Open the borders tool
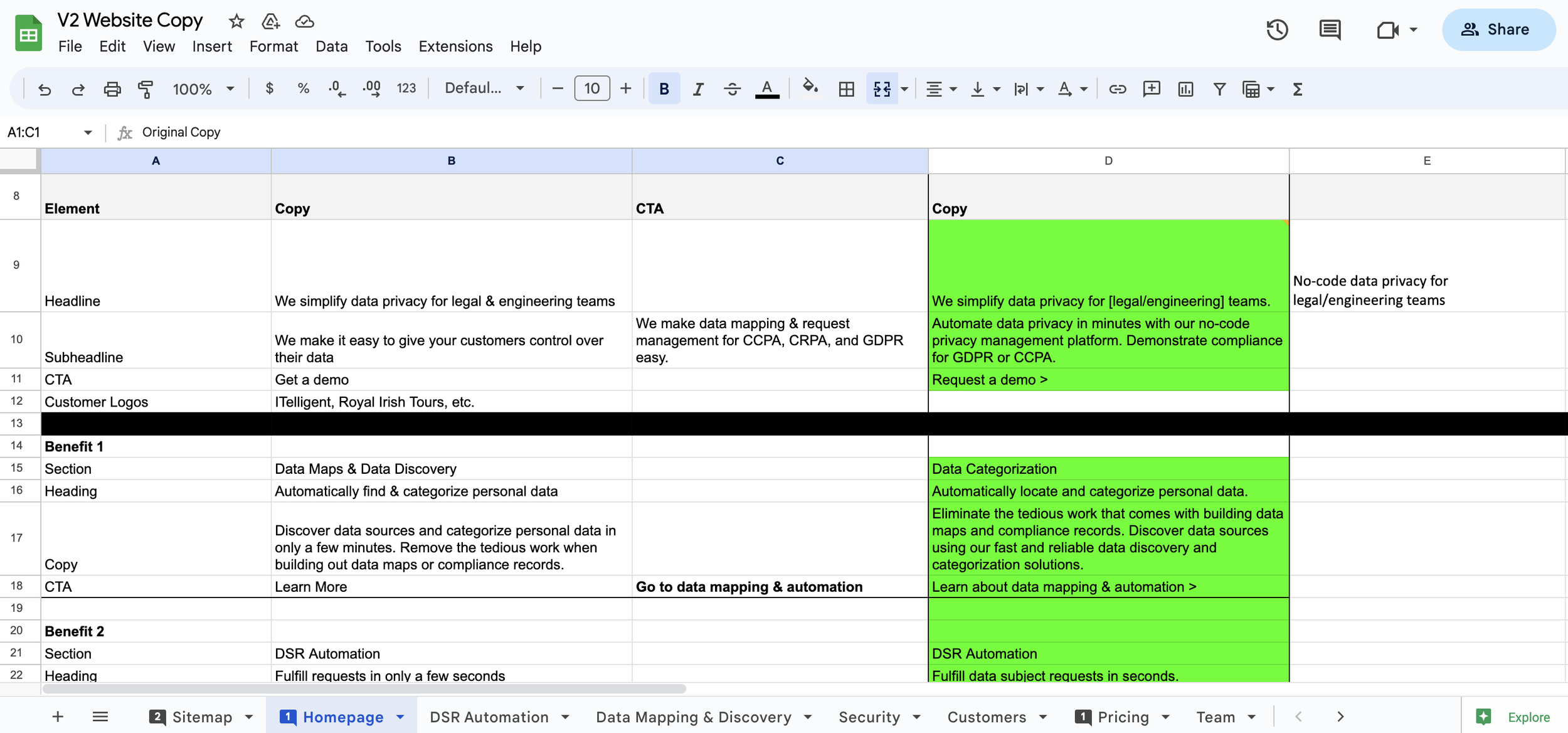The height and width of the screenshot is (733, 1568). 846,89
